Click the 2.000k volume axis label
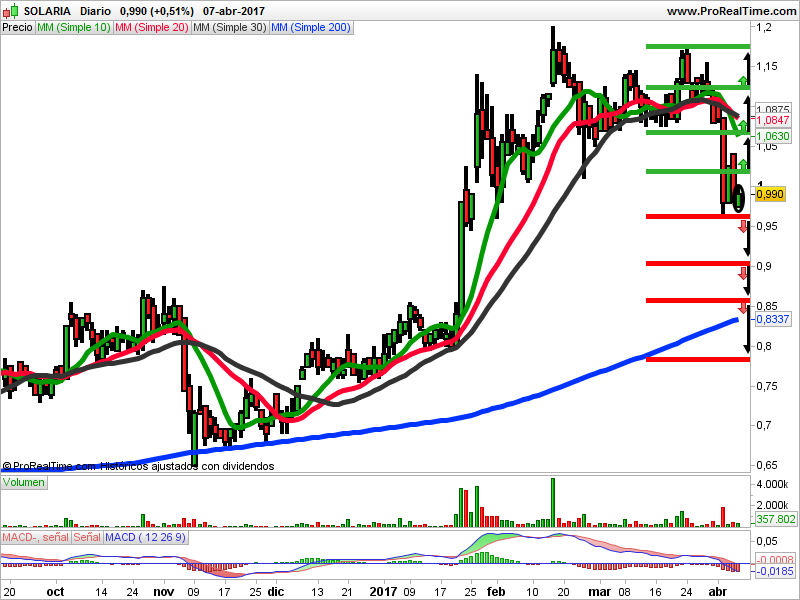The width and height of the screenshot is (800, 600). pyautogui.click(x=772, y=505)
